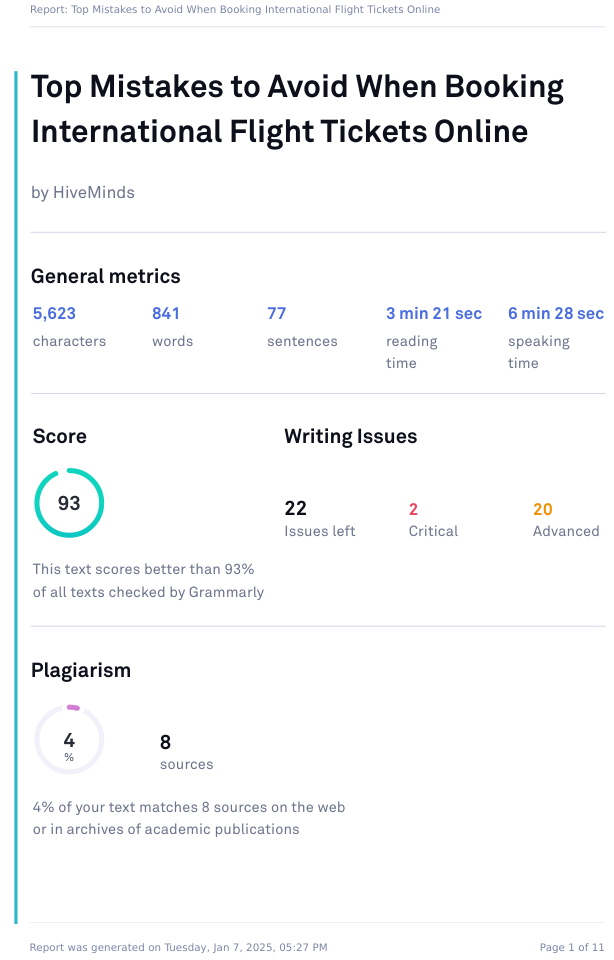Click the 'reading time' label
Image resolution: width=614 pixels, height=960 pixels.
pos(411,352)
